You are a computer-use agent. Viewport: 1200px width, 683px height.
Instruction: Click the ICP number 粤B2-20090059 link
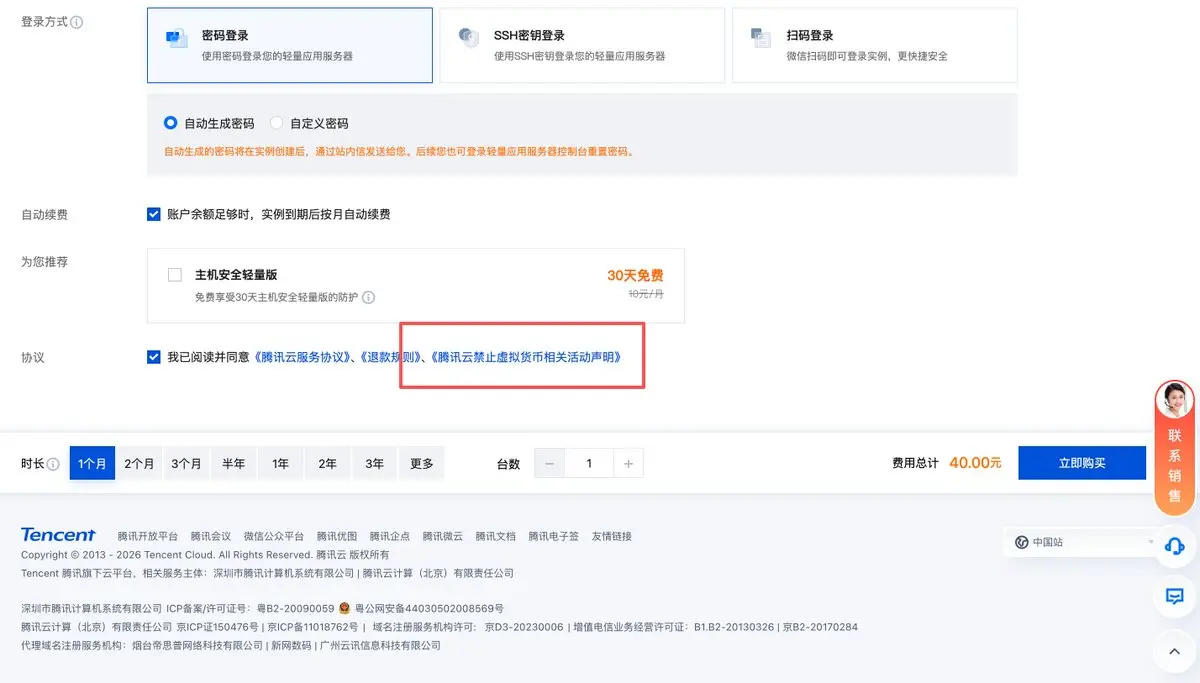(x=296, y=608)
